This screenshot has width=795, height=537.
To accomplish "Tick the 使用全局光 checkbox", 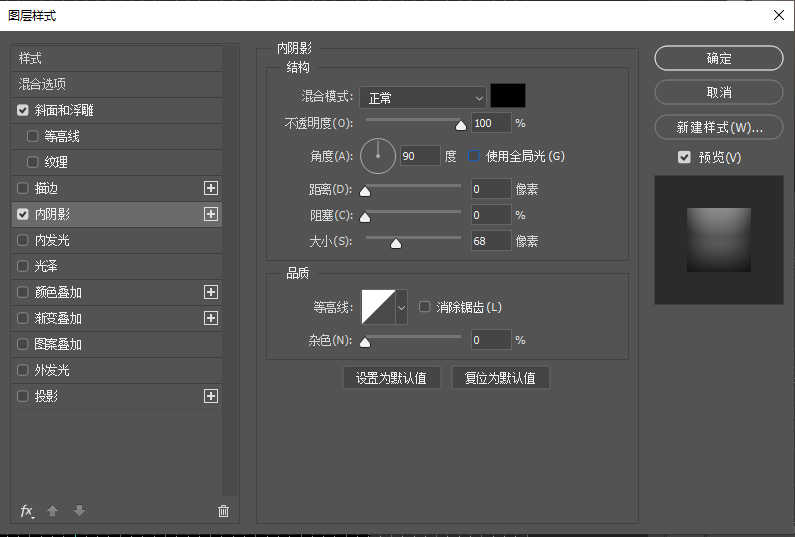I will click(474, 156).
